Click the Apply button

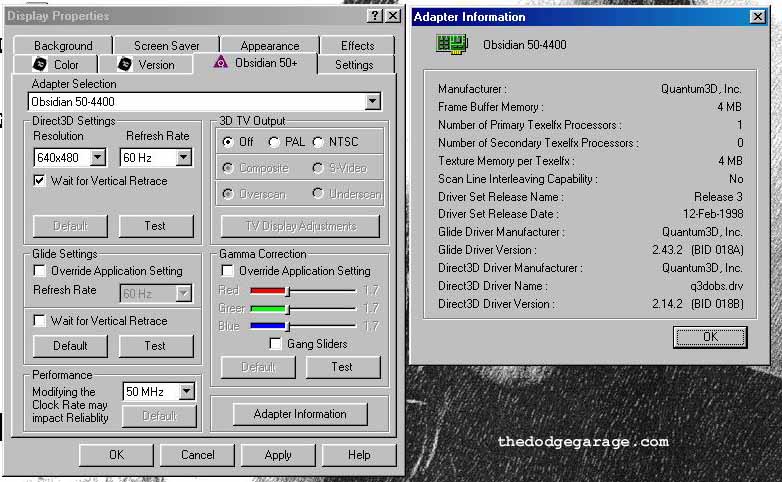pyautogui.click(x=278, y=455)
